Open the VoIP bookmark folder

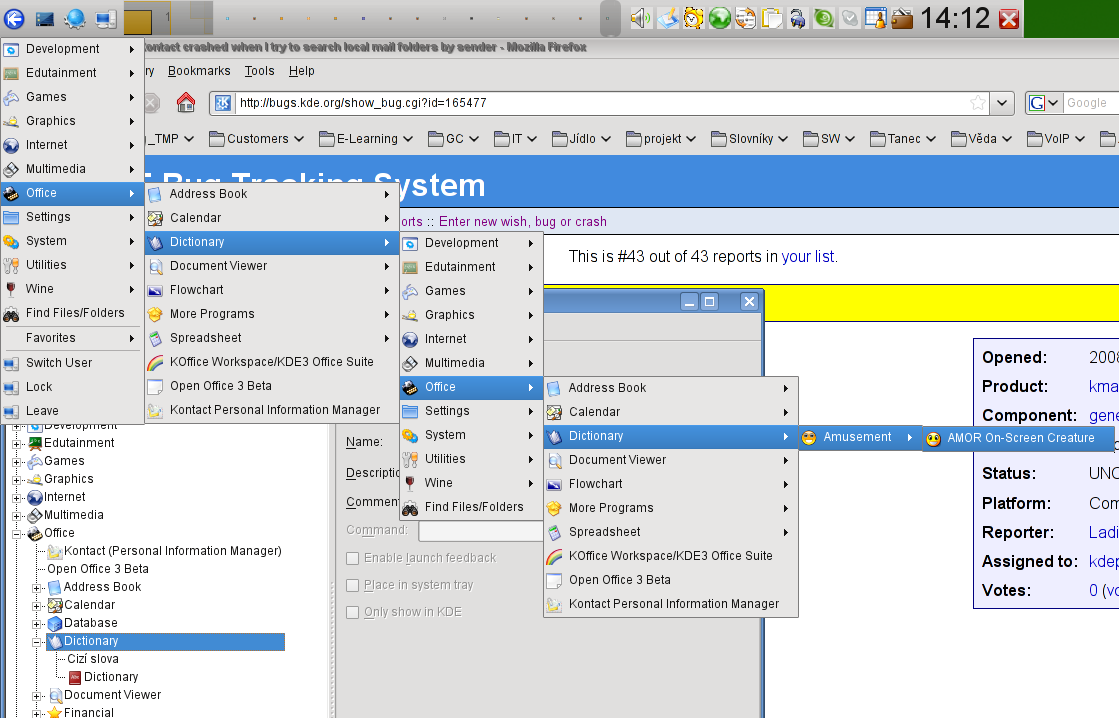[x=1055, y=139]
